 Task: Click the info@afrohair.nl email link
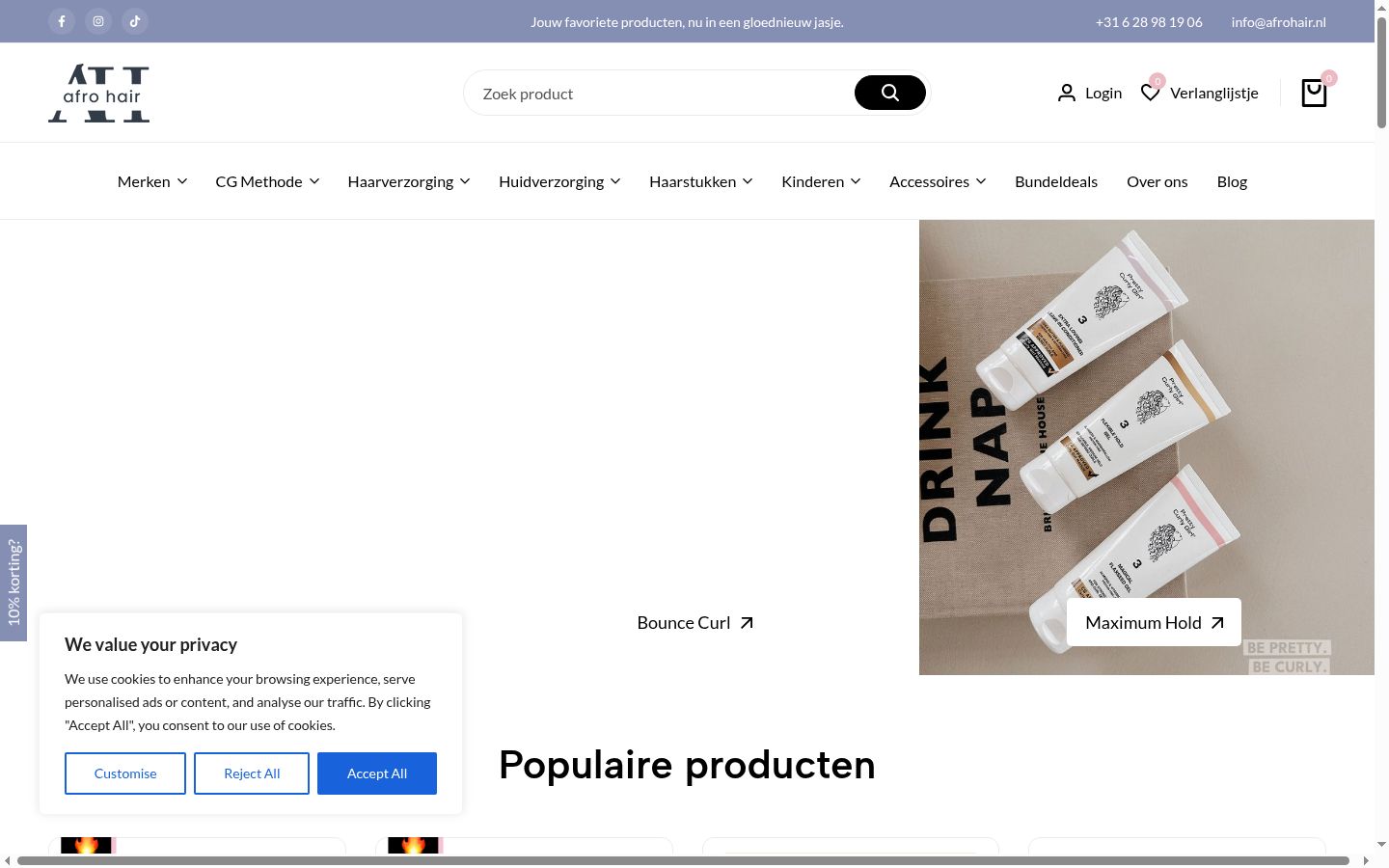point(1278,21)
